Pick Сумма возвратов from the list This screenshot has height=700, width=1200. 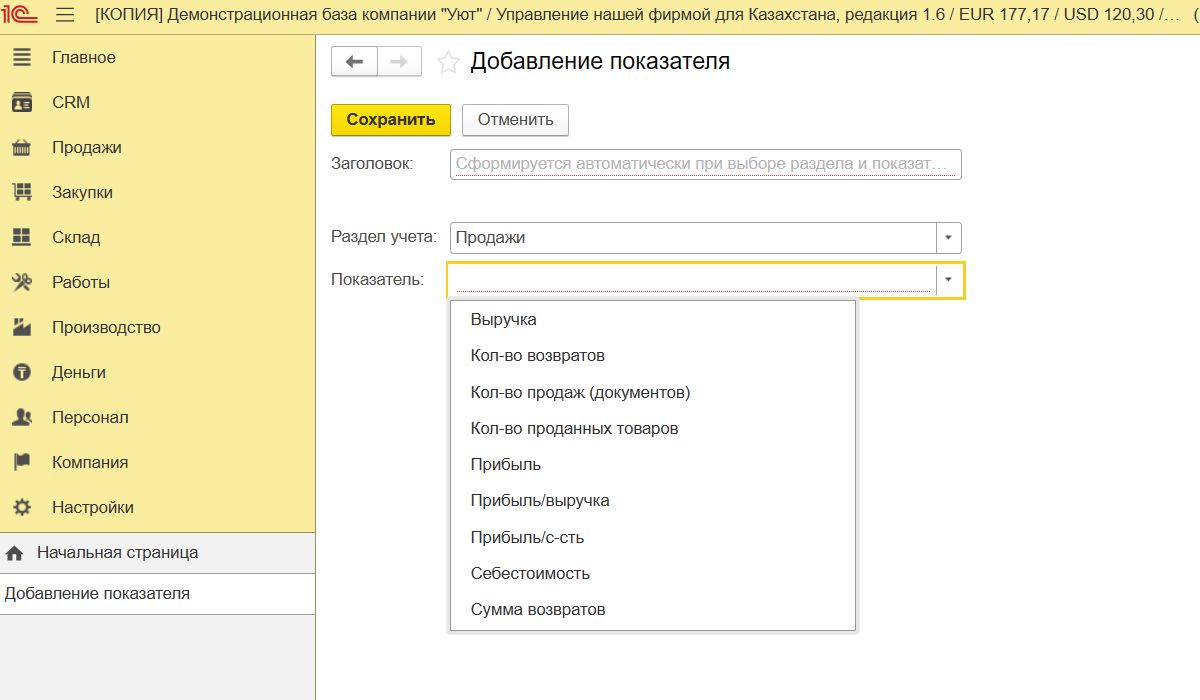click(537, 610)
